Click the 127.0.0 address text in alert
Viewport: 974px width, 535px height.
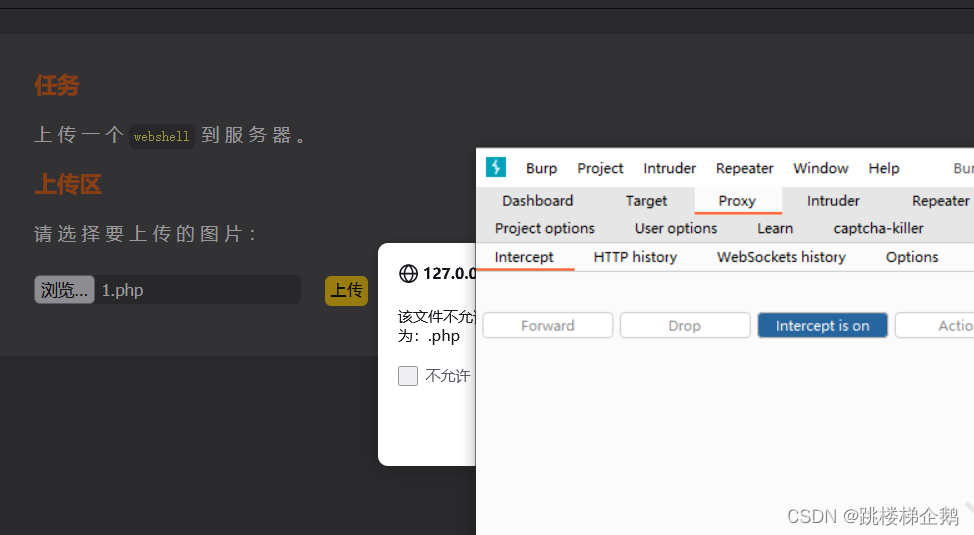tap(449, 273)
